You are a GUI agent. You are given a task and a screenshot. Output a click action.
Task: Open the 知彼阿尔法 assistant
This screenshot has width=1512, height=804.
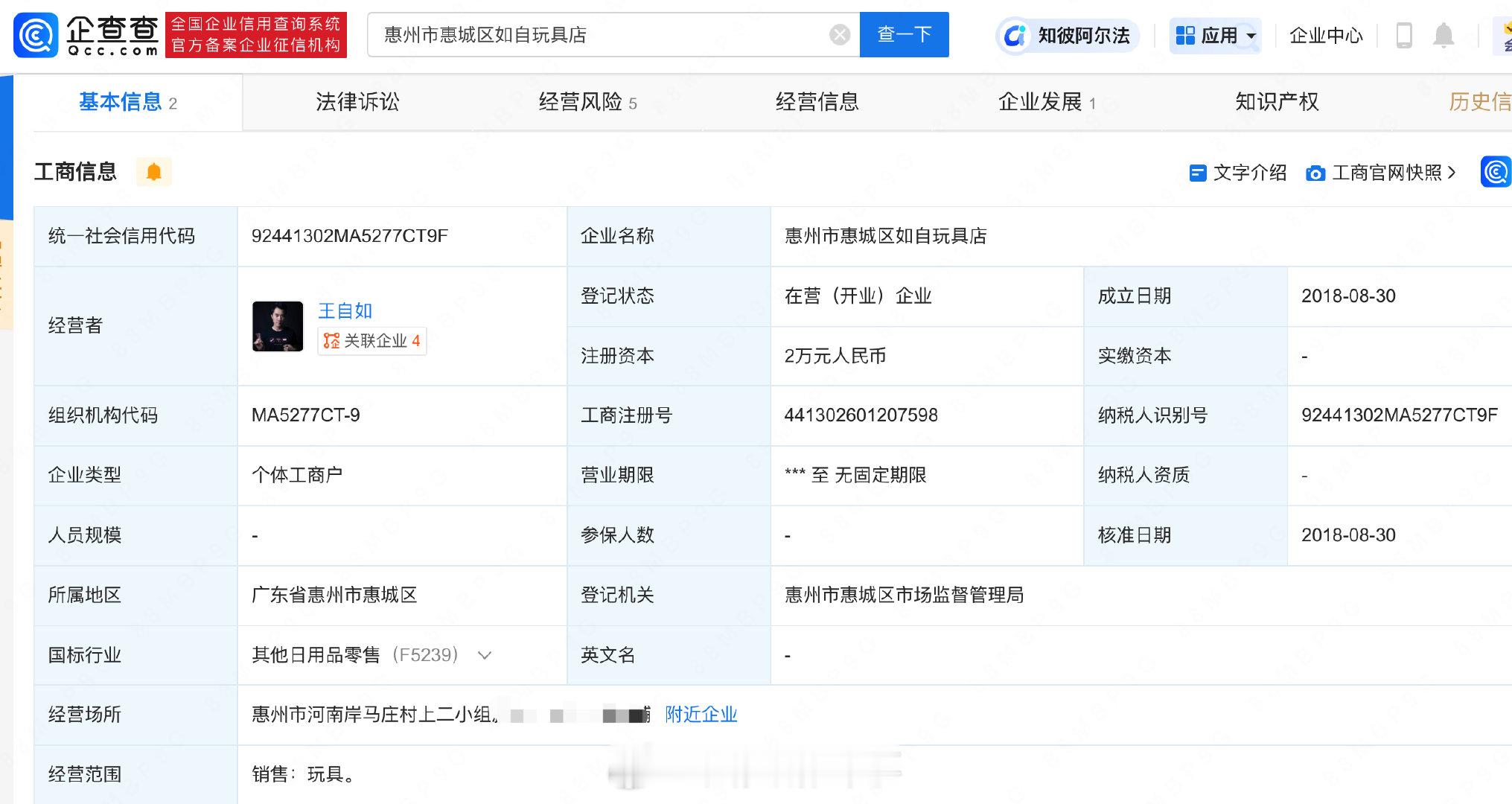point(1068,35)
